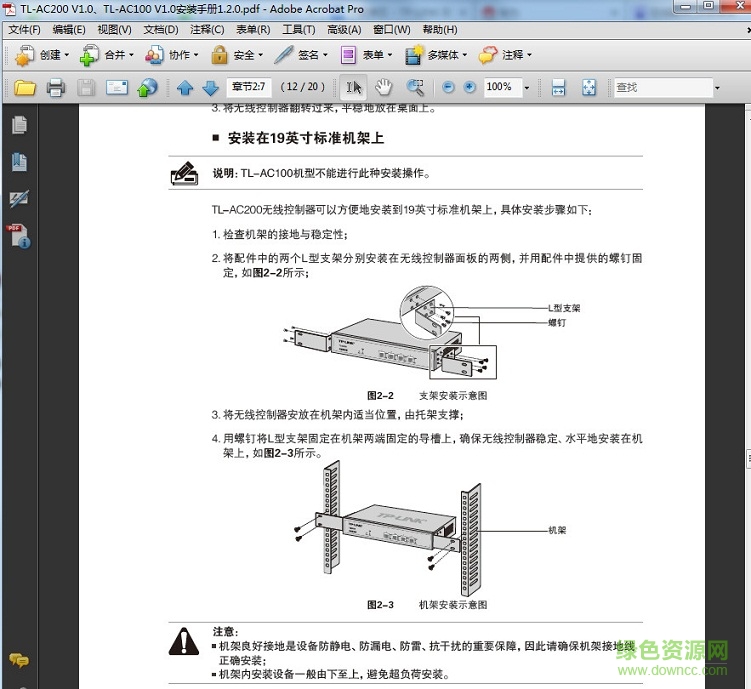
Task: Click the 合并 (Combine) files icon
Action: pos(89,56)
